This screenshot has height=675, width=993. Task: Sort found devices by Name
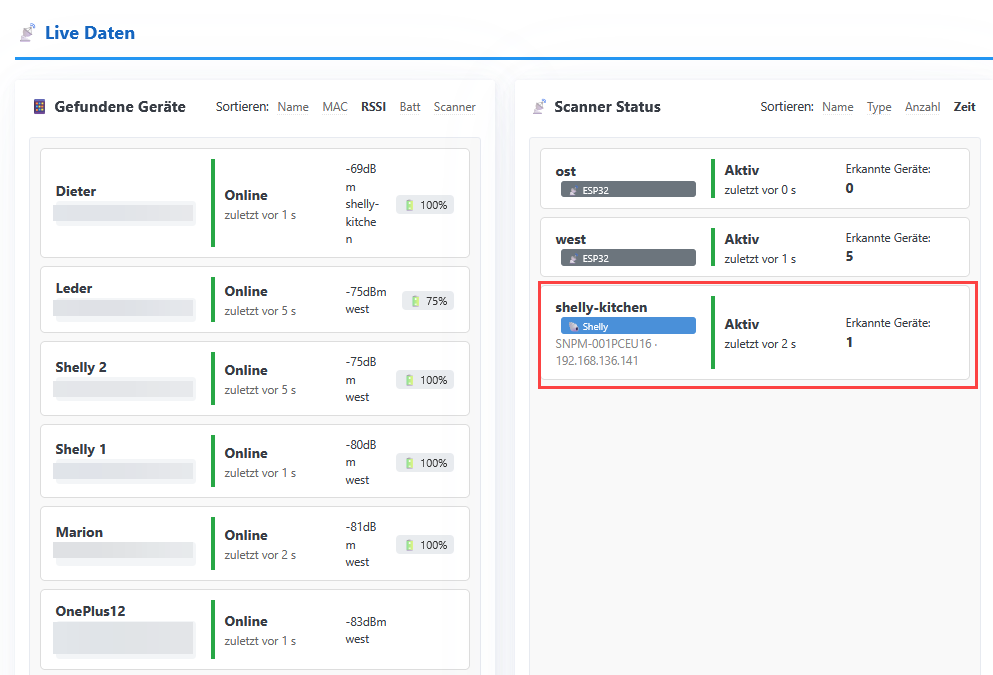[x=293, y=107]
